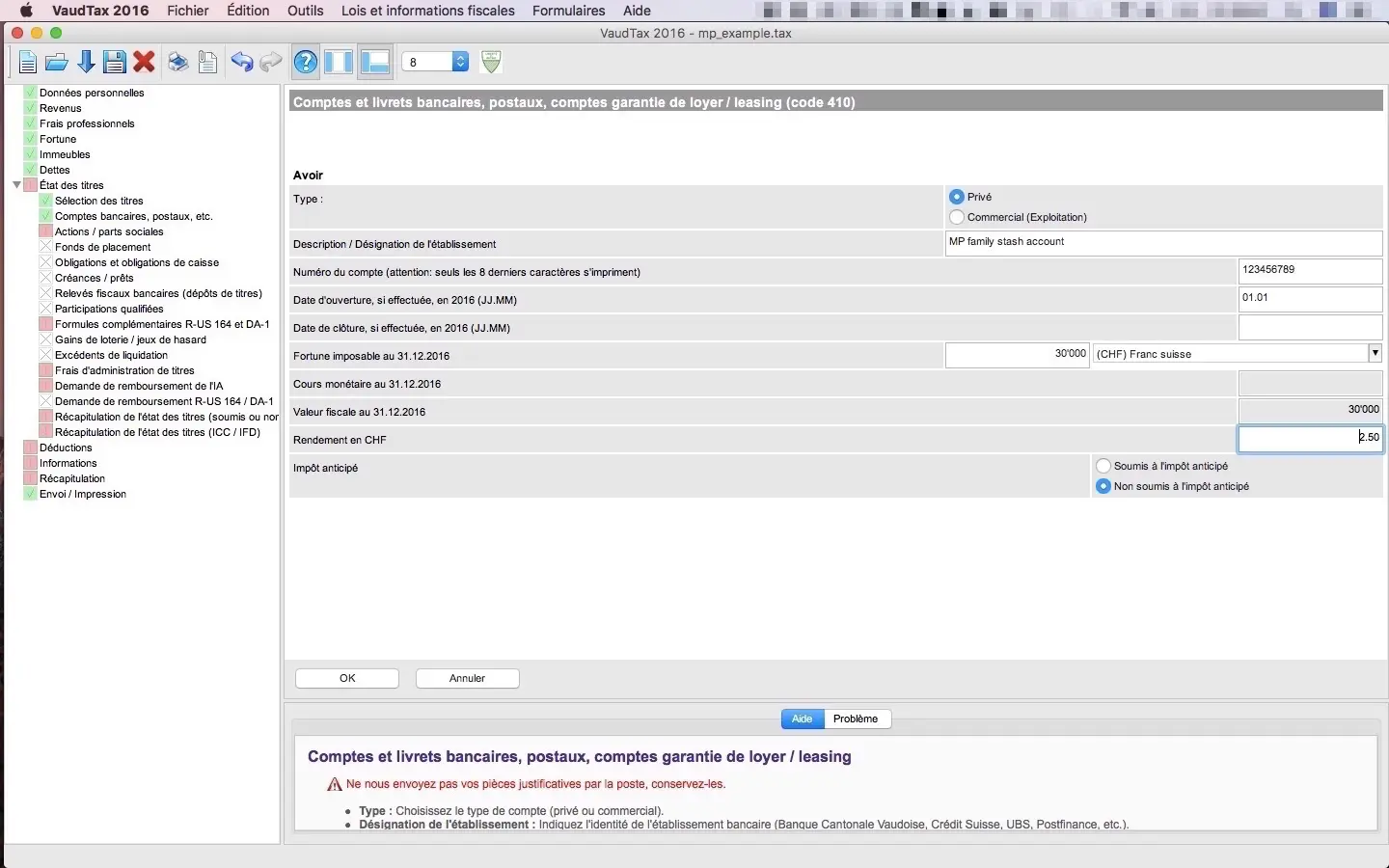The height and width of the screenshot is (868, 1389).
Task: Click the Vaud canton shield icon
Action: coord(491,62)
